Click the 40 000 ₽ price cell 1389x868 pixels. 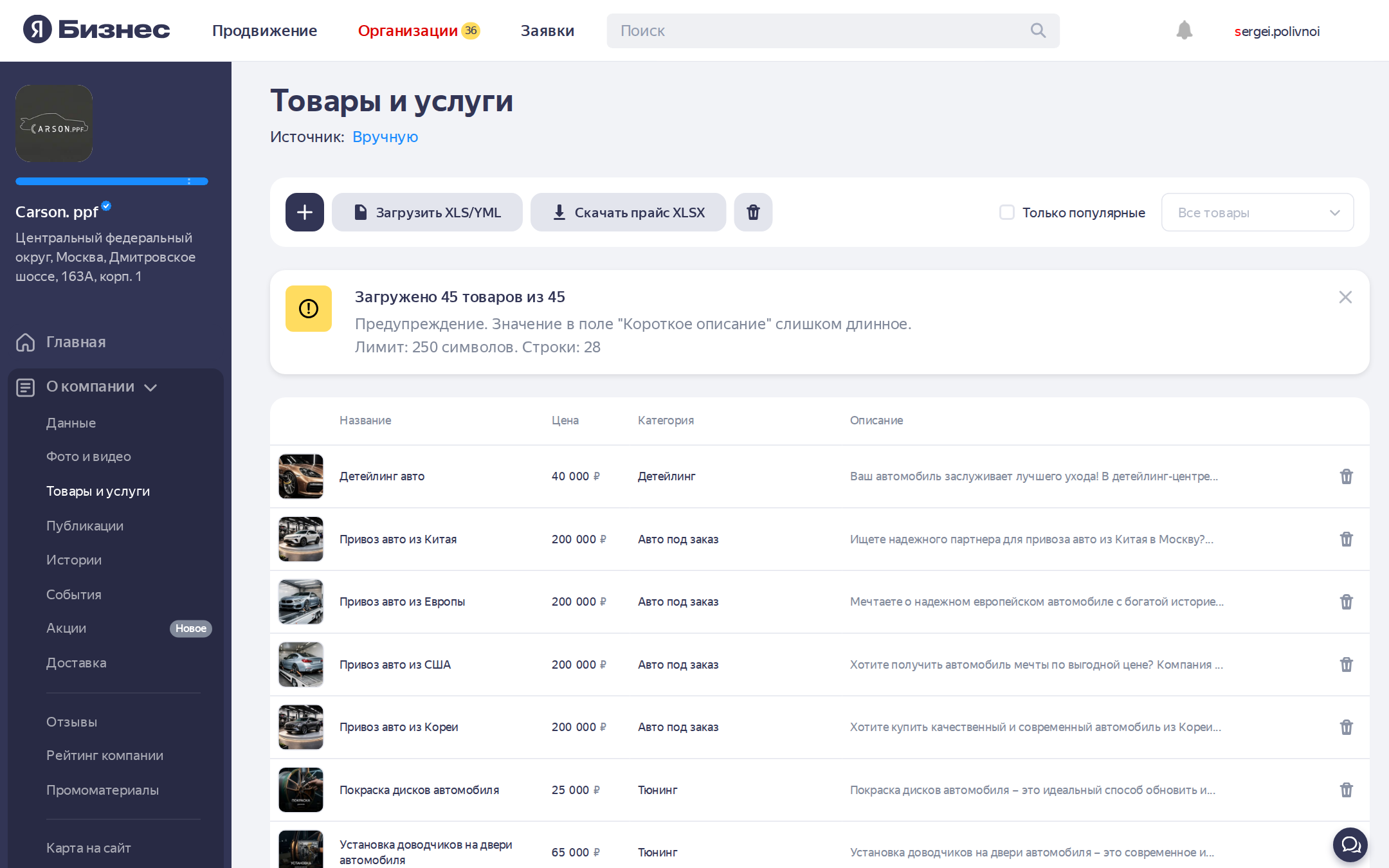point(576,476)
